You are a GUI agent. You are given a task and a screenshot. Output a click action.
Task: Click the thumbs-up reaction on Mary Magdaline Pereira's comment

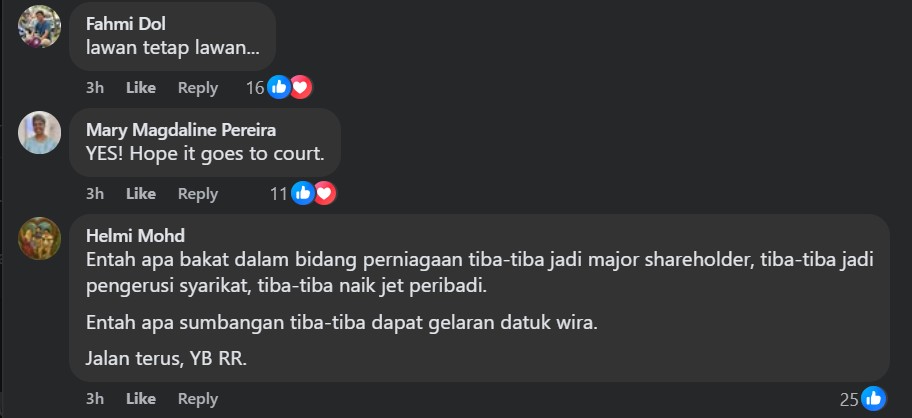pyautogui.click(x=303, y=193)
